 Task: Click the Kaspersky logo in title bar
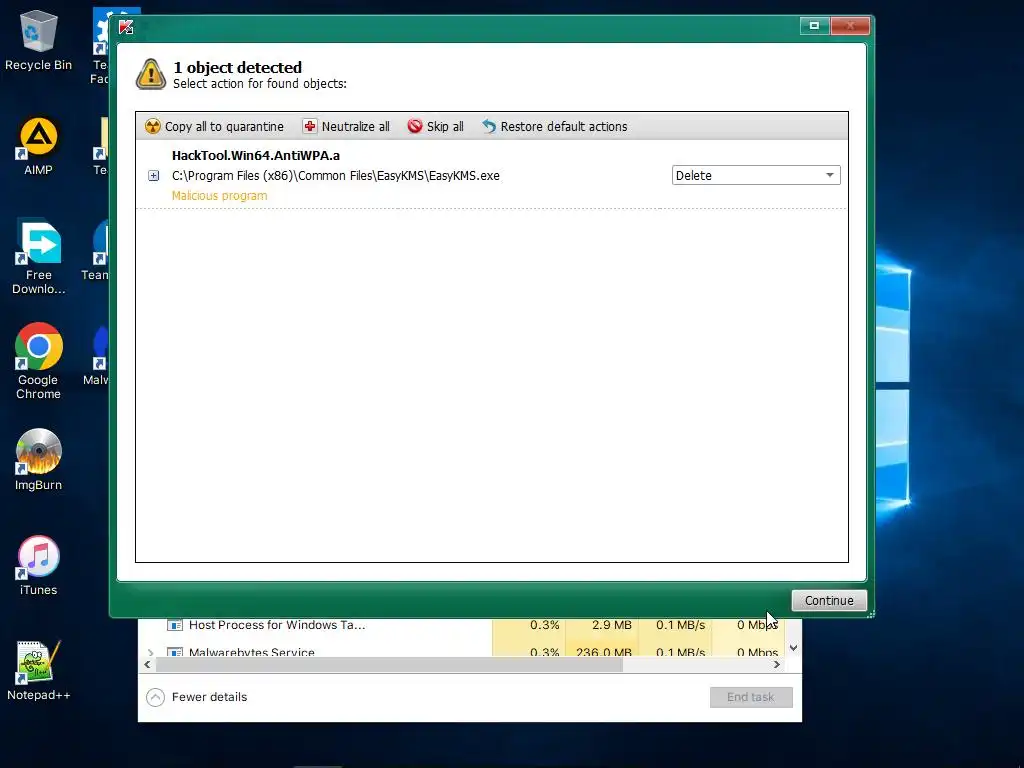pyautogui.click(x=126, y=27)
